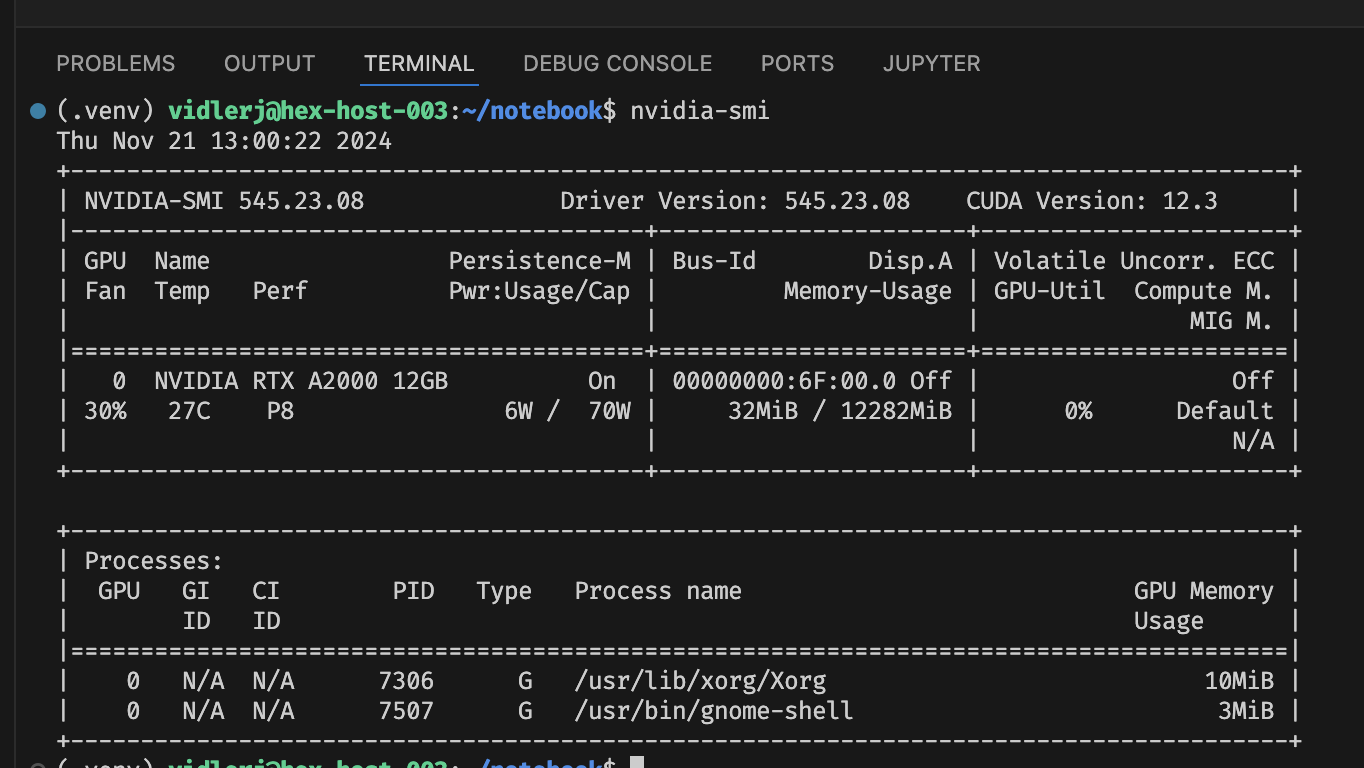This screenshot has width=1364, height=768.
Task: Click the Persistence-M column header
Action: click(540, 261)
